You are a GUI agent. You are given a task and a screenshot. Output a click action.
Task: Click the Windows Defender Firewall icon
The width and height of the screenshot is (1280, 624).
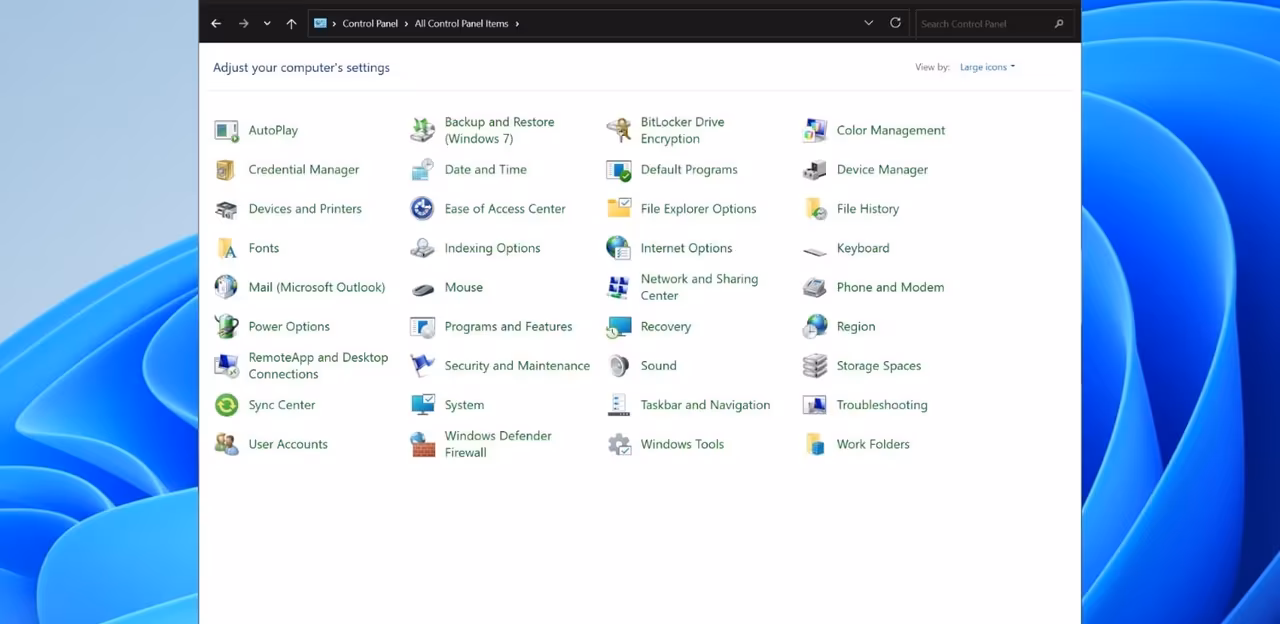pos(423,444)
